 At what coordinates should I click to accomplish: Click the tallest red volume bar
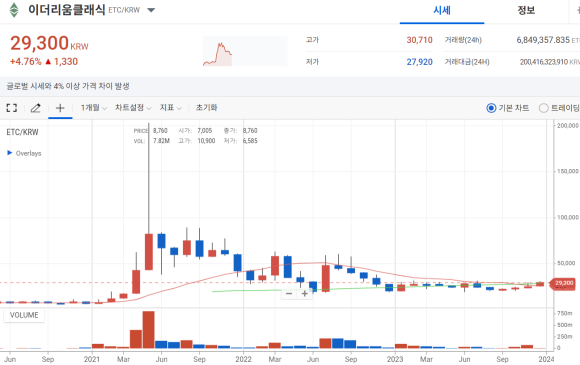click(x=148, y=329)
